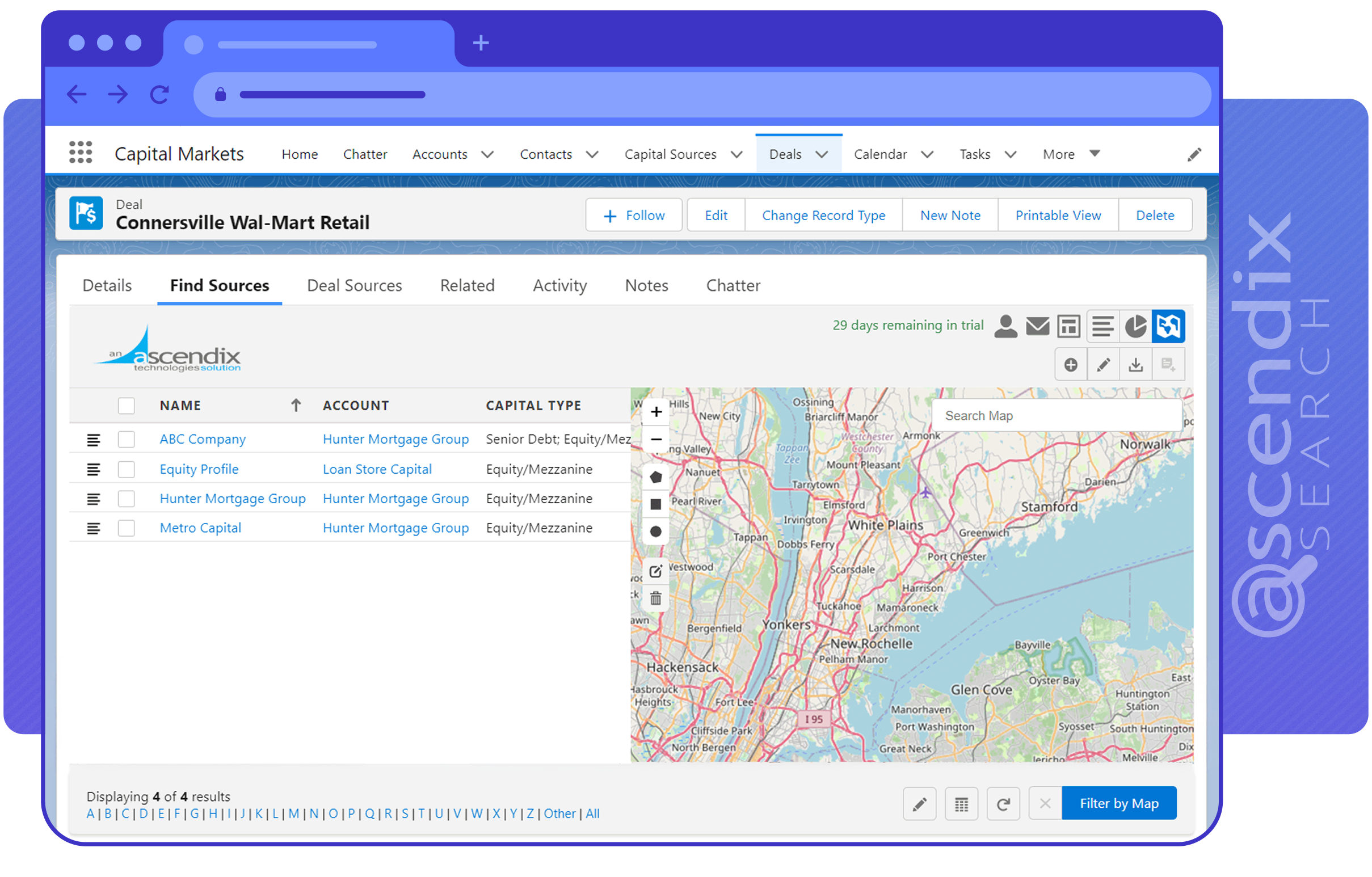Click the edit shapes icon on map
This screenshot has width=1372, height=877.
(x=656, y=571)
